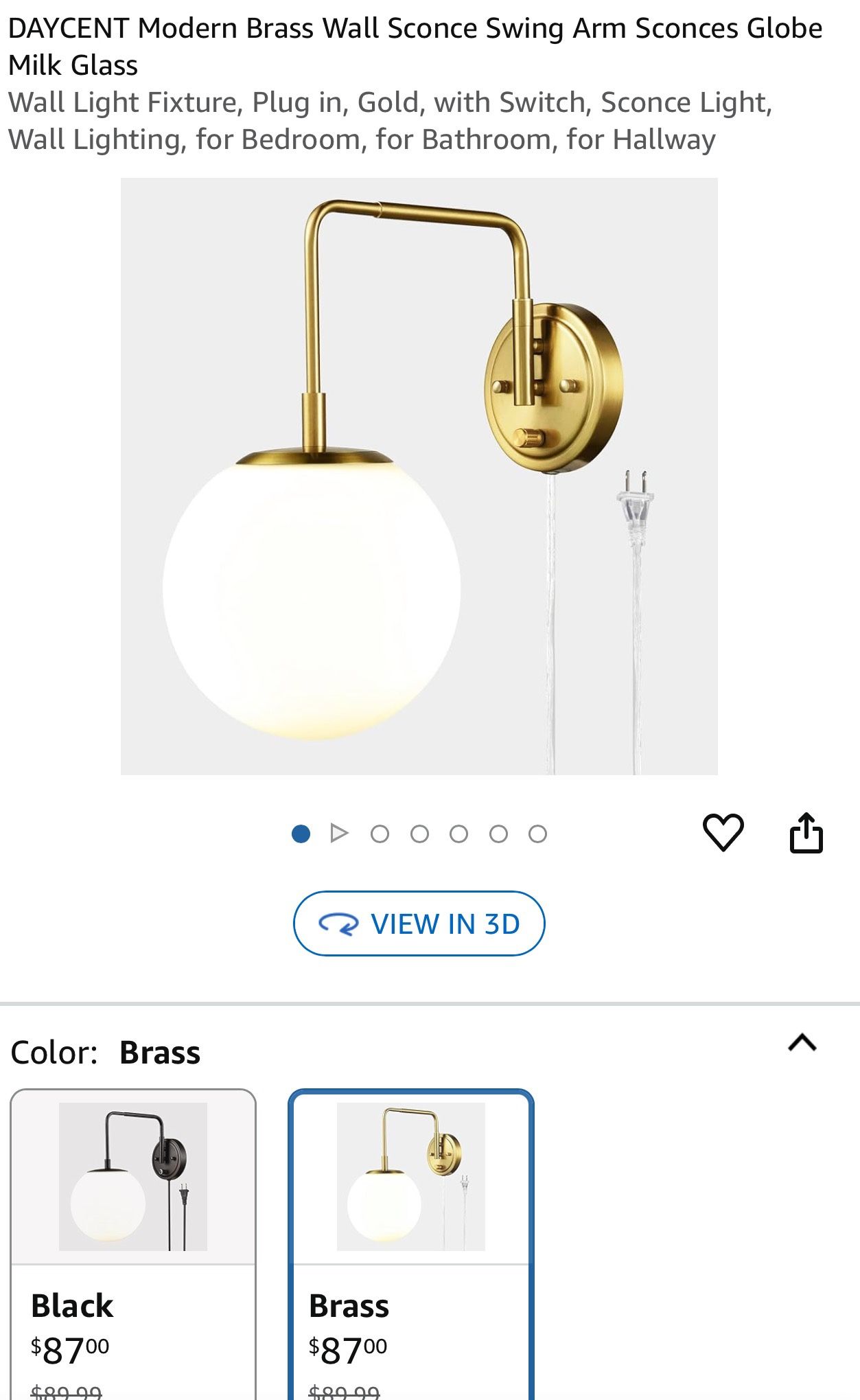Tap the share icon
The height and width of the screenshot is (1400, 860).
pyautogui.click(x=806, y=832)
